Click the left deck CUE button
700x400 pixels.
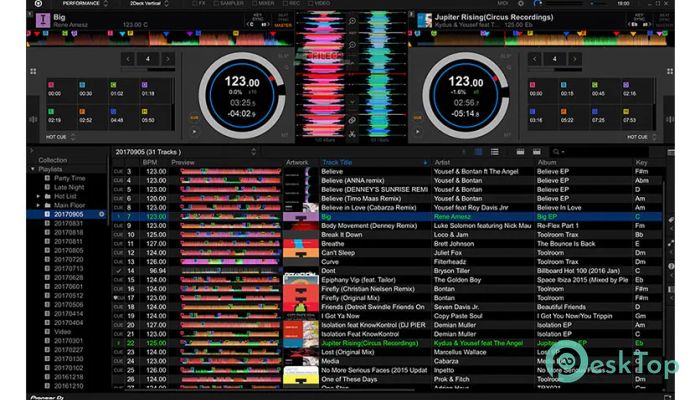[194, 118]
